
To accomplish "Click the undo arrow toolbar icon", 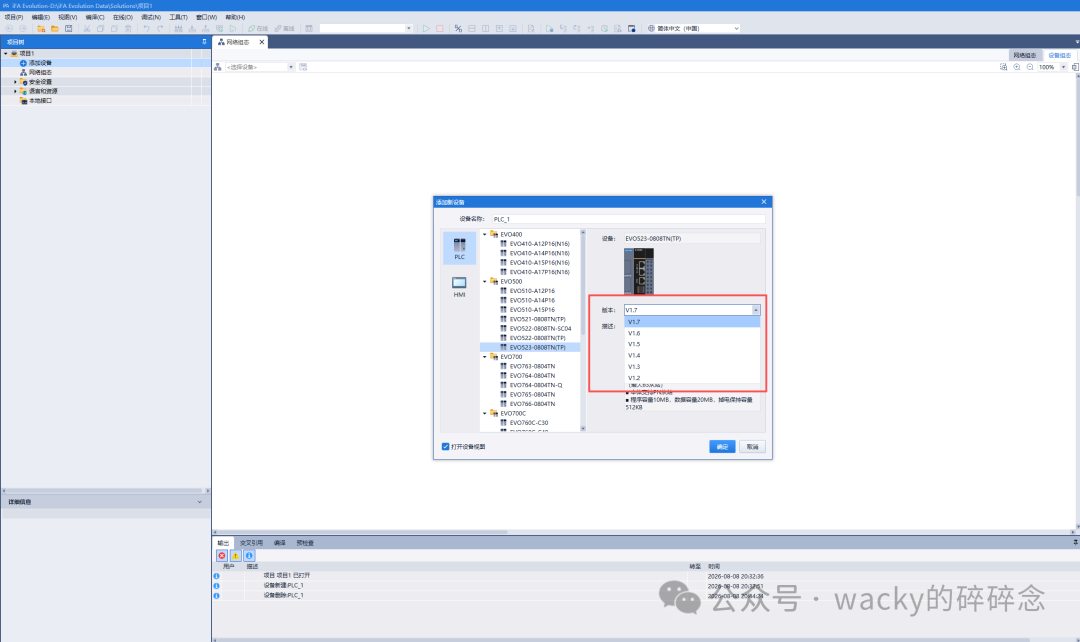I will pyautogui.click(x=146, y=28).
